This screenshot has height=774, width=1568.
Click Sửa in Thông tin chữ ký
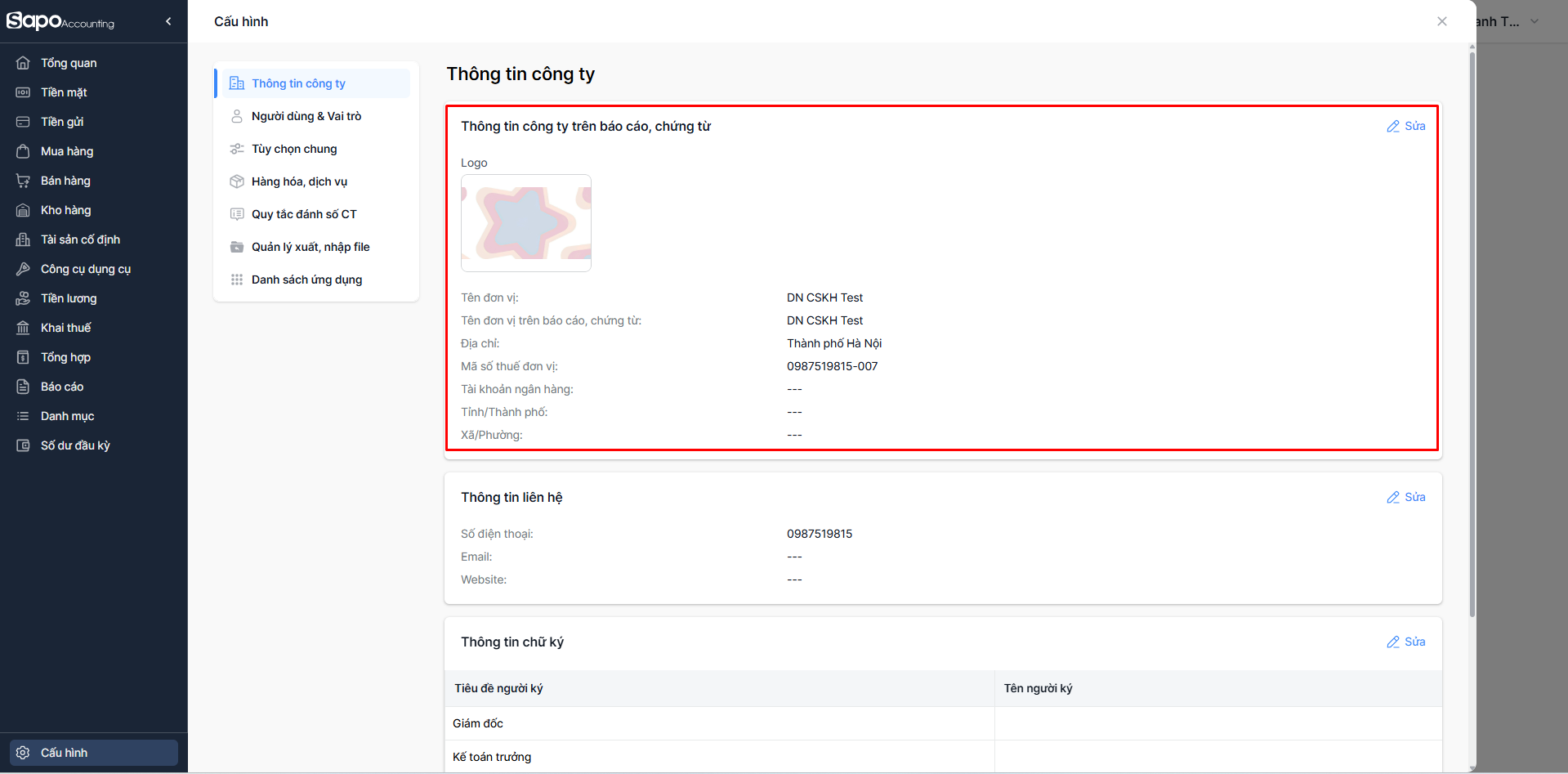[1406, 642]
